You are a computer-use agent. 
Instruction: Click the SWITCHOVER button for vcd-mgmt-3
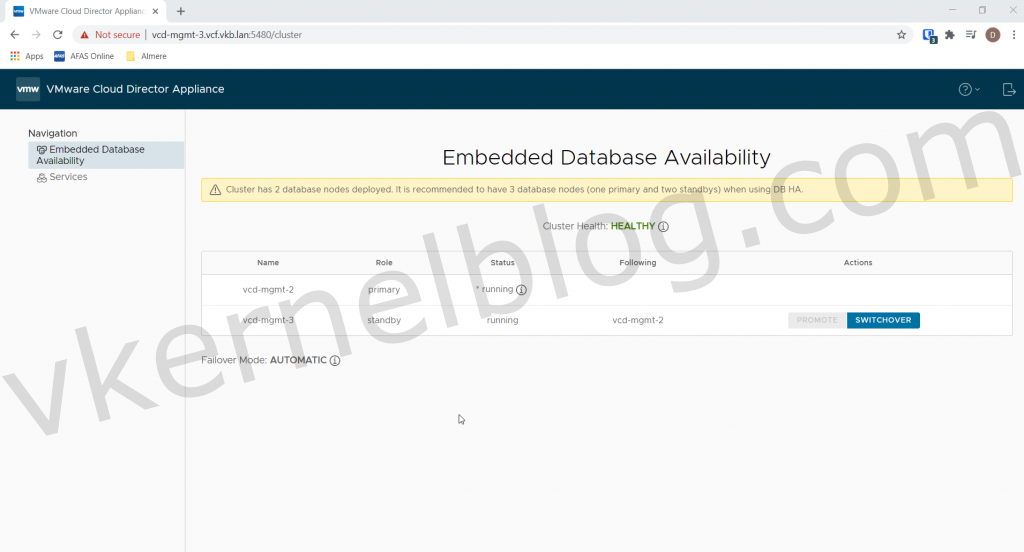click(x=883, y=320)
